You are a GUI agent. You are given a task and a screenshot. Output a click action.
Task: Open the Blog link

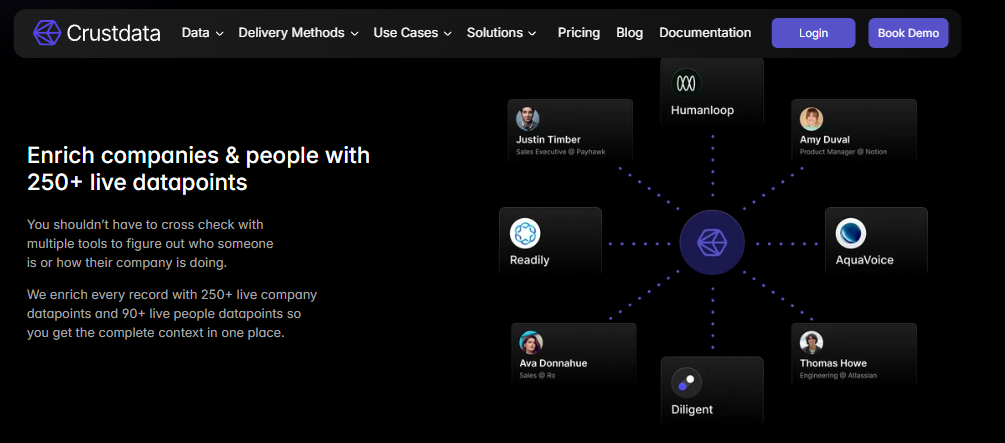pos(629,33)
